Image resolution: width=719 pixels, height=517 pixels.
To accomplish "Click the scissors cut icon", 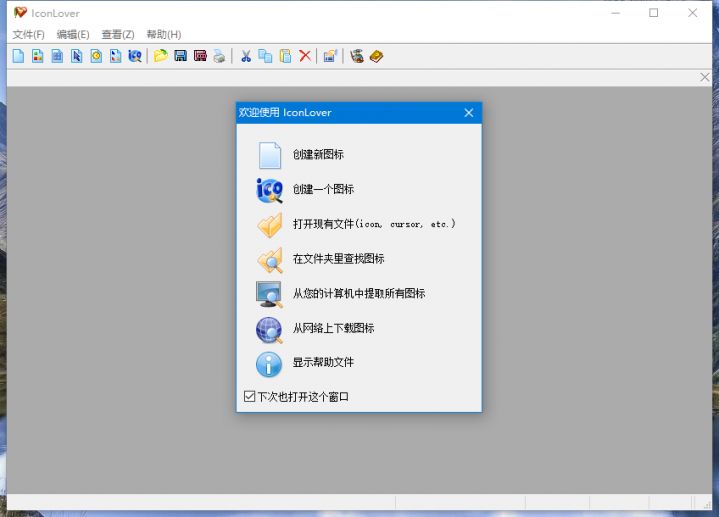I will coord(246,56).
